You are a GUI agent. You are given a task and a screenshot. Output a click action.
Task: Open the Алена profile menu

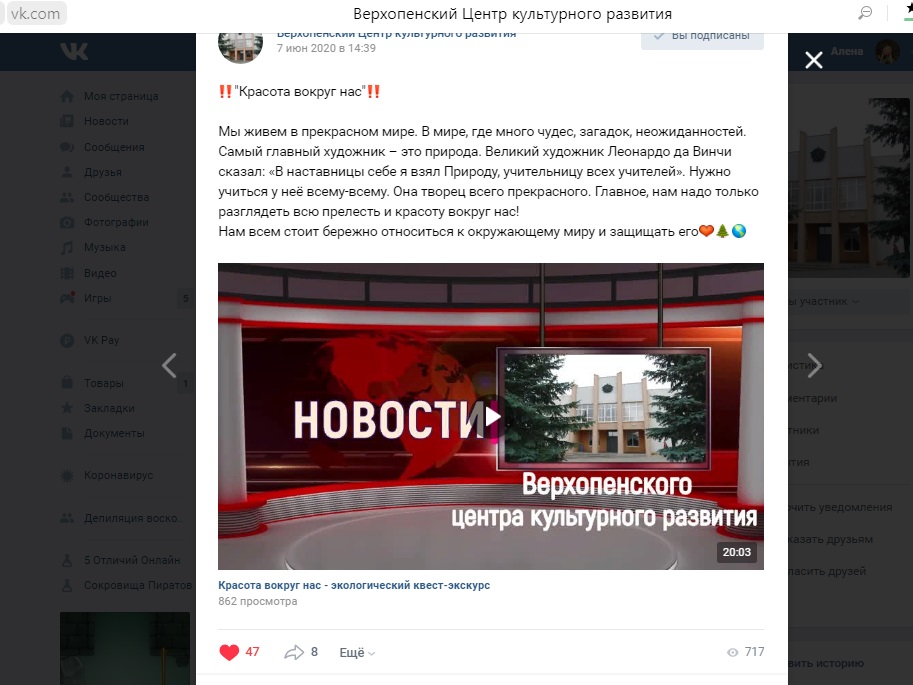click(x=864, y=52)
